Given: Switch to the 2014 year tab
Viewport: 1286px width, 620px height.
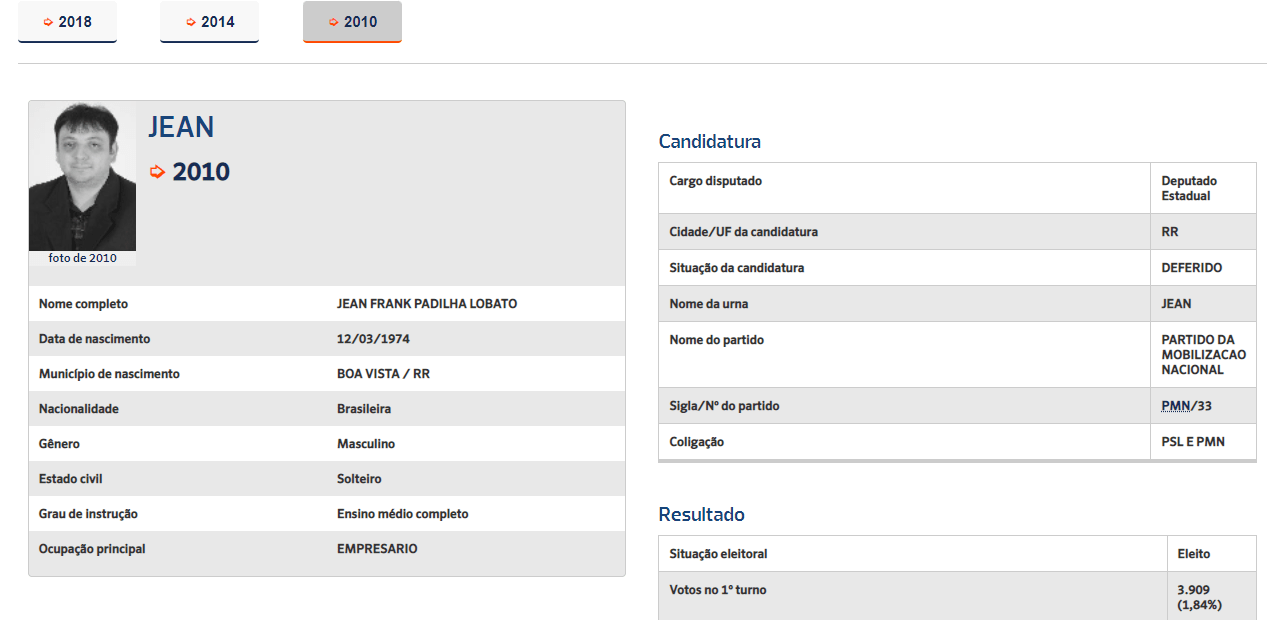Looking at the screenshot, I should click(x=209, y=22).
